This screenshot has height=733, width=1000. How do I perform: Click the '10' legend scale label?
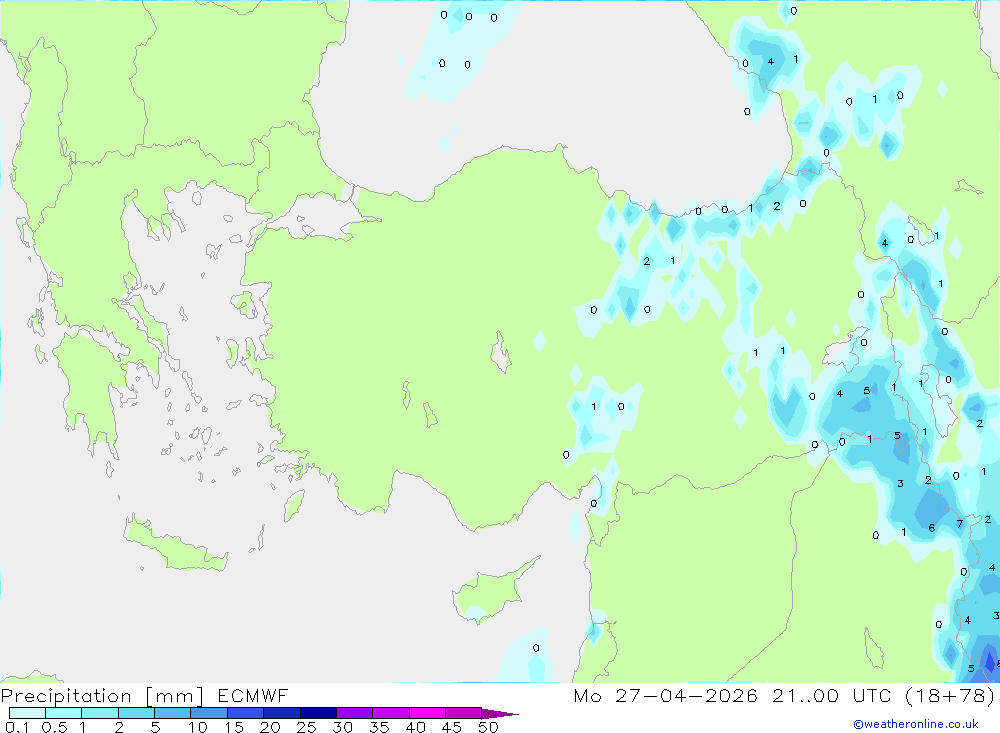pos(197,727)
